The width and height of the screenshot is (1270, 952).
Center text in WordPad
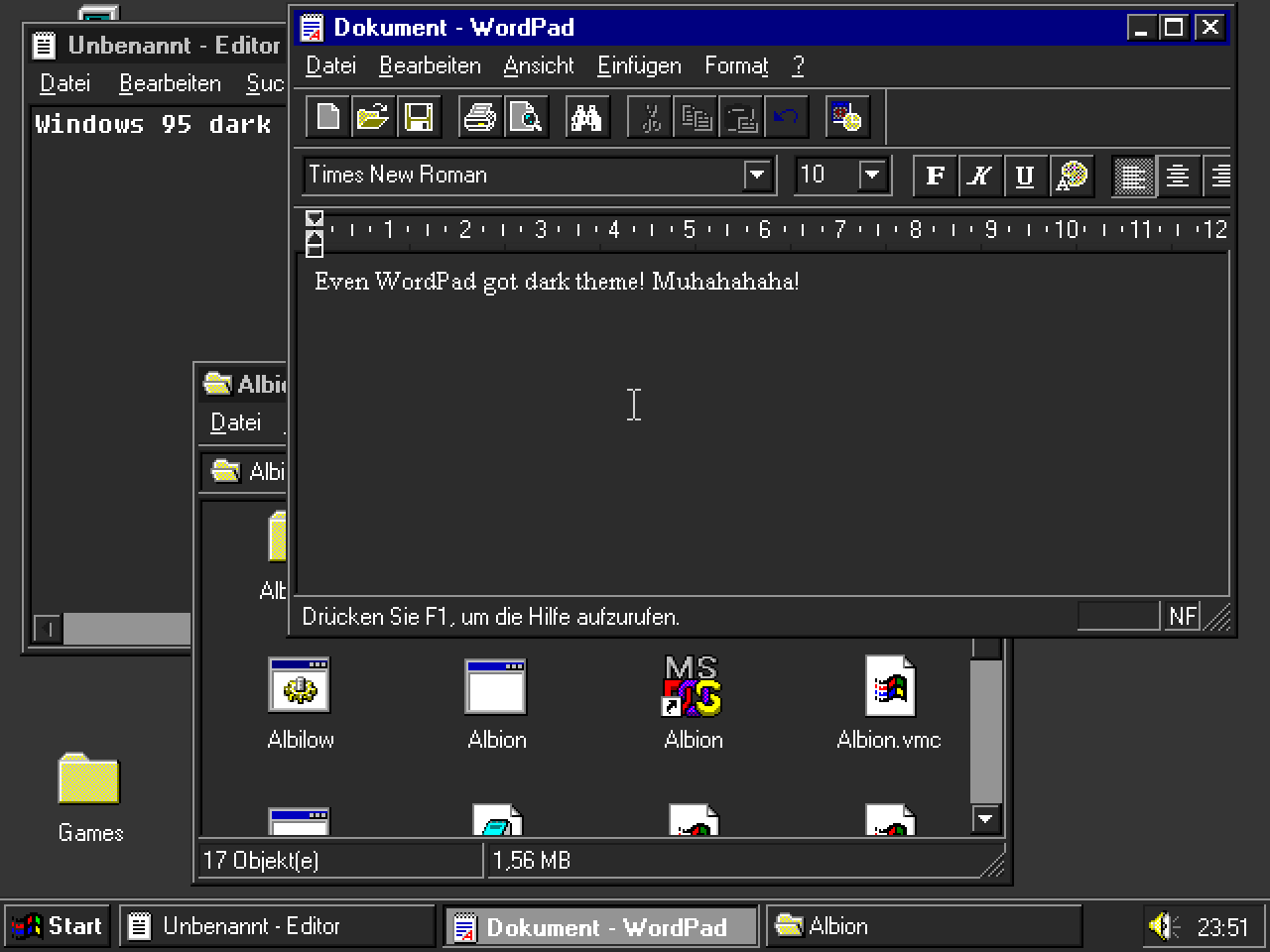click(1179, 176)
